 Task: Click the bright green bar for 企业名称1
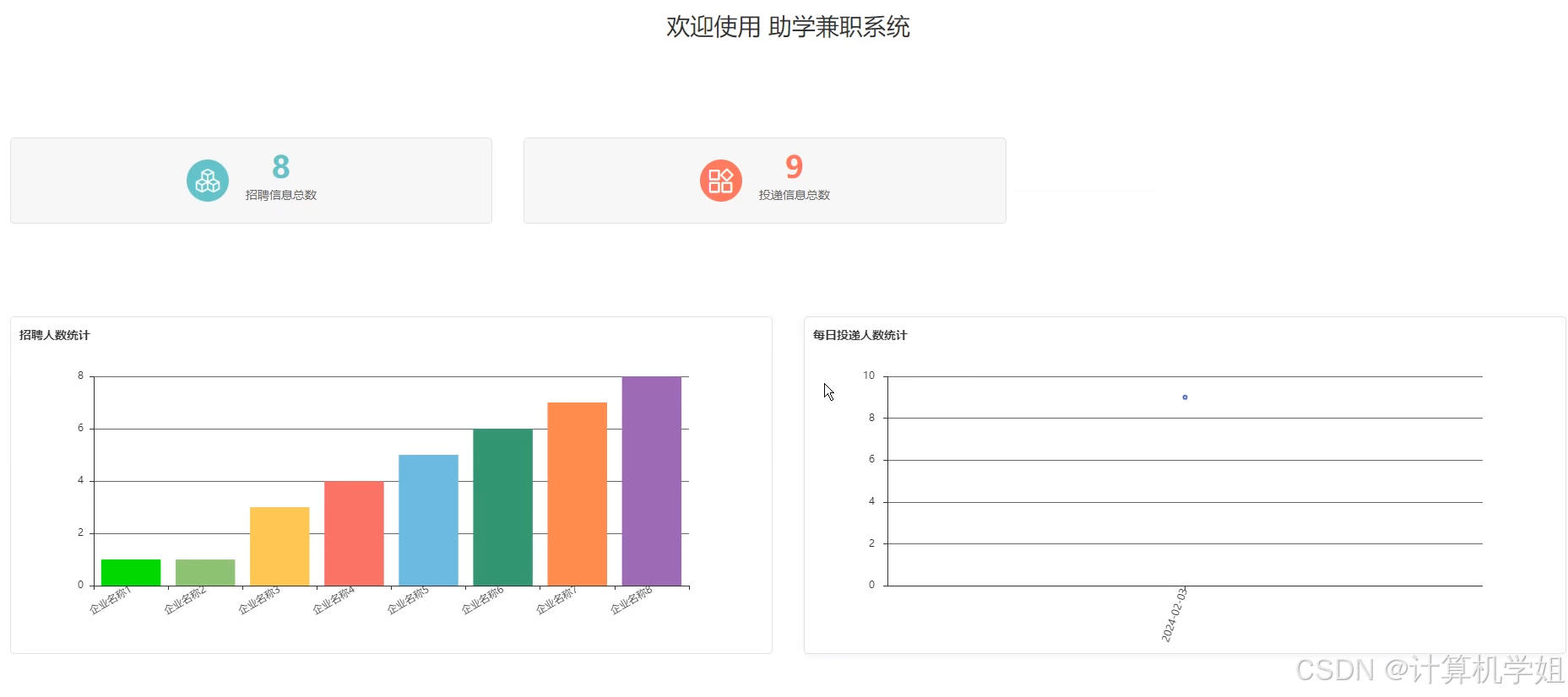[x=131, y=572]
